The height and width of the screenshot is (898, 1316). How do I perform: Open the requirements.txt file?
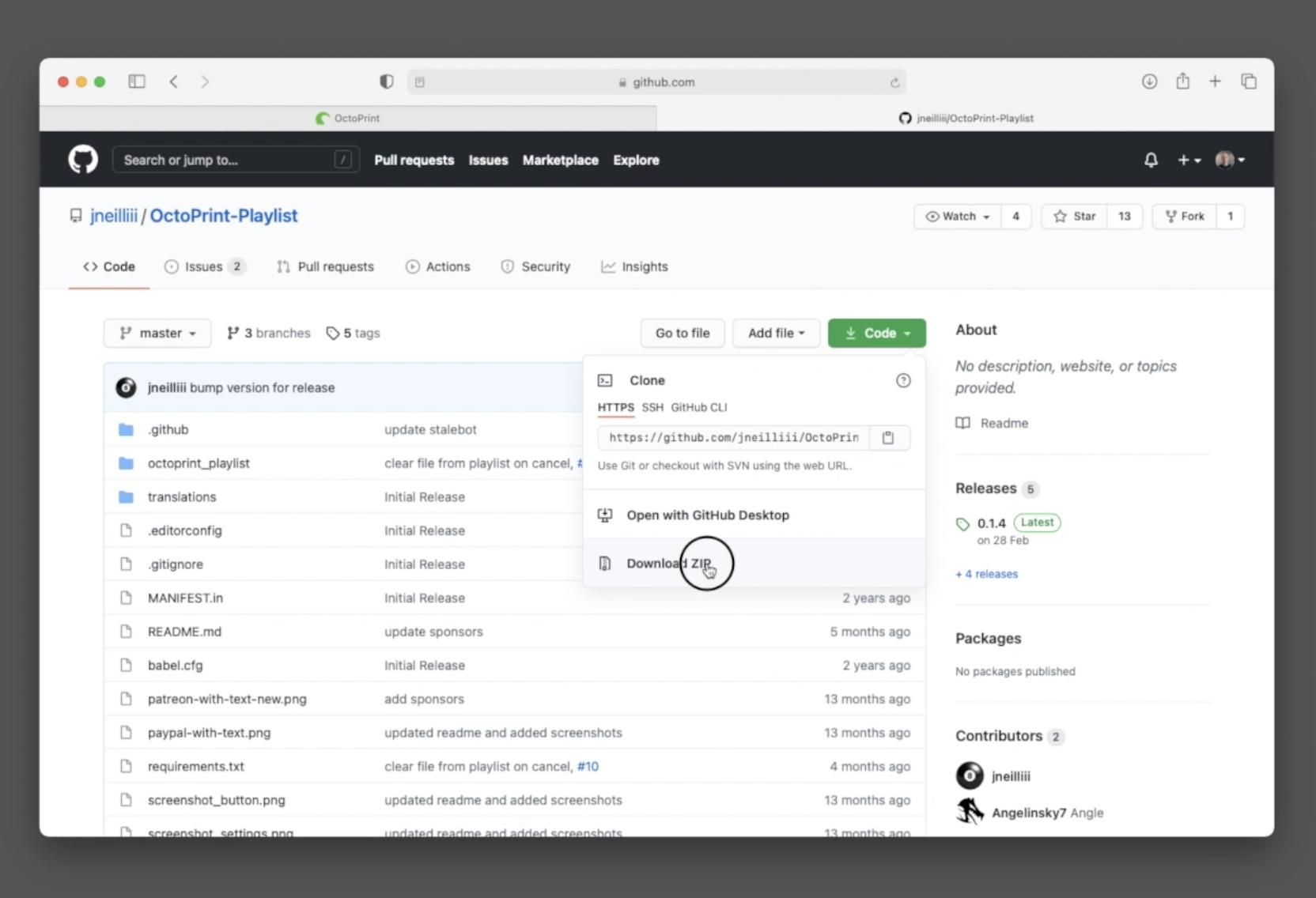[196, 767]
